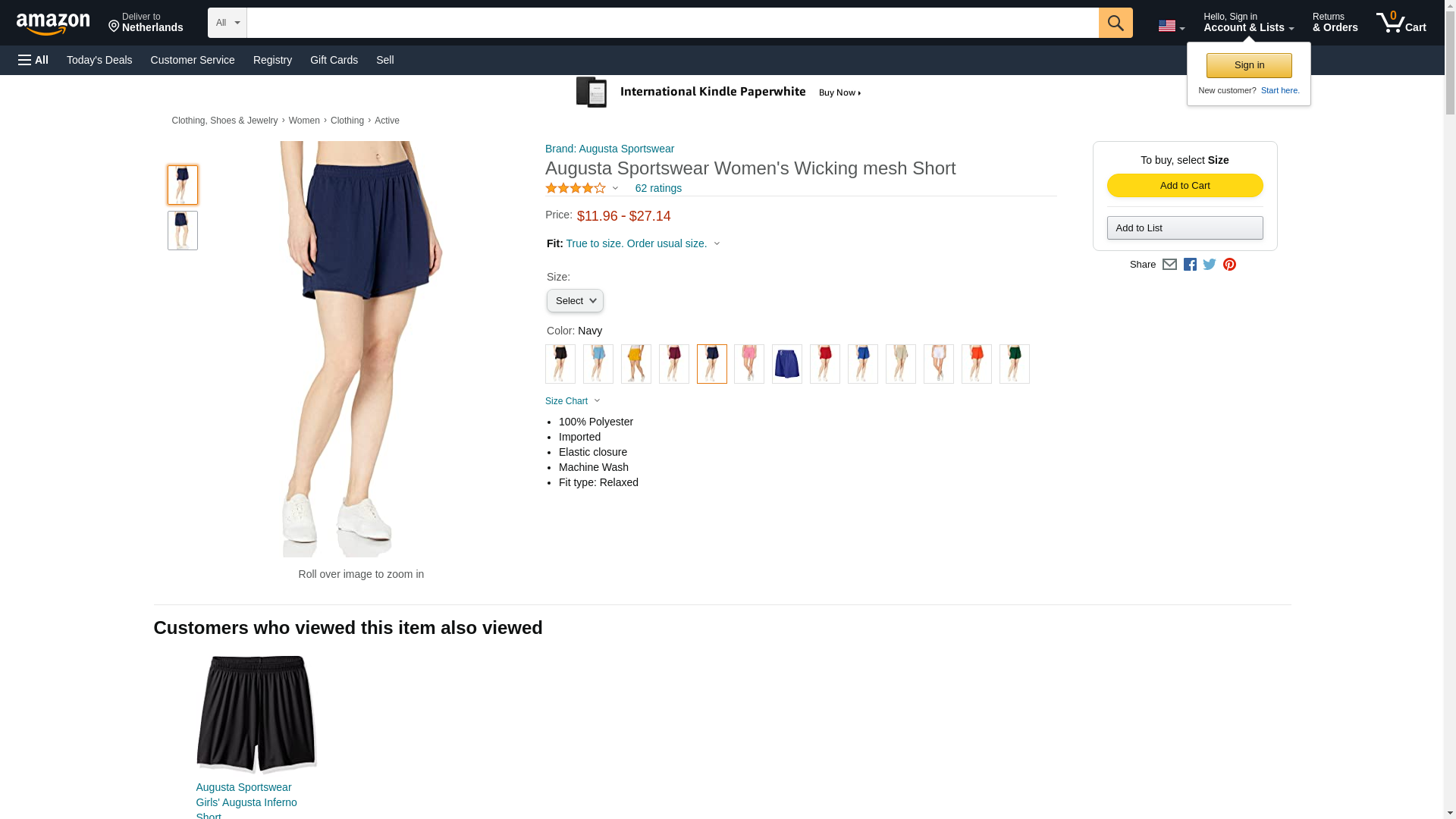Open Gift Cards in navigation bar

click(x=334, y=60)
